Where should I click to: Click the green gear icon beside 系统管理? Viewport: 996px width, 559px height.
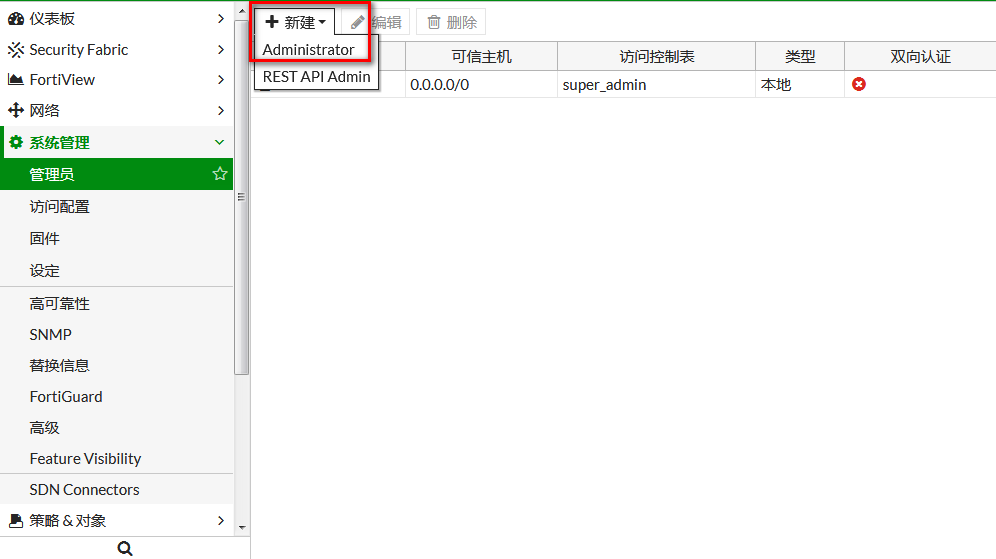click(16, 143)
